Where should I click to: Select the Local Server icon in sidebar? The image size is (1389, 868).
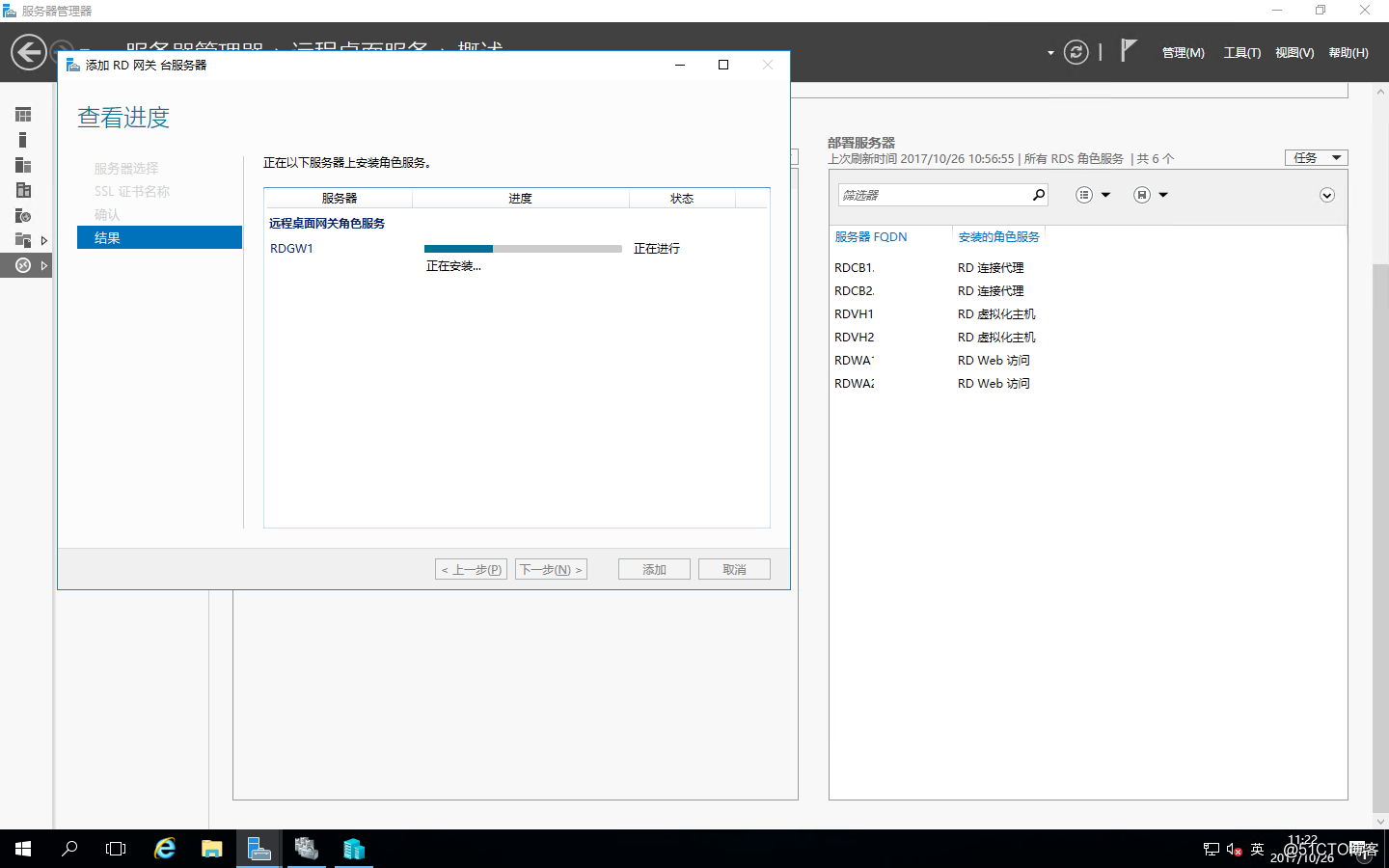pyautogui.click(x=23, y=140)
